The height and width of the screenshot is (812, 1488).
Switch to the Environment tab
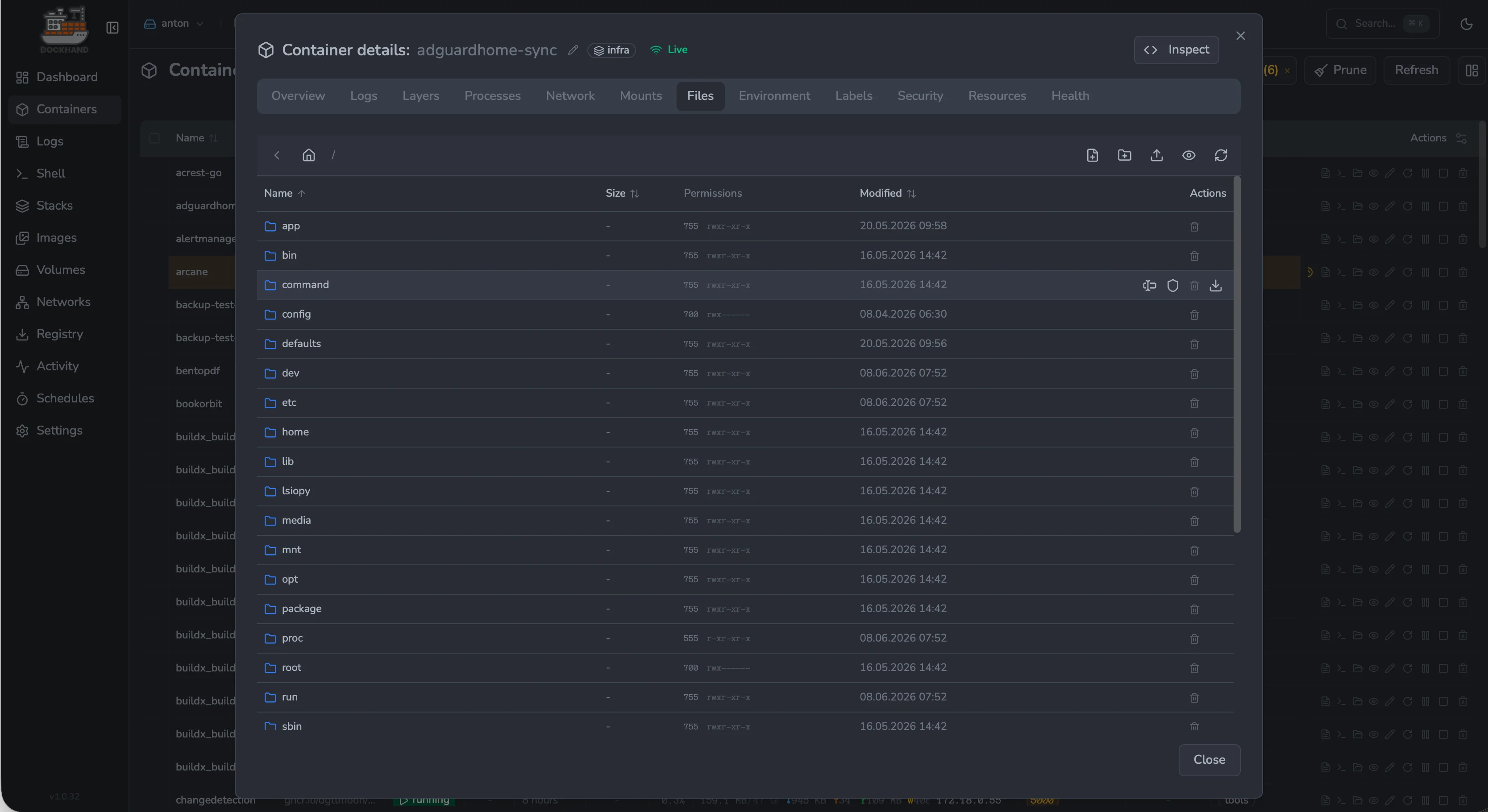pyautogui.click(x=774, y=96)
